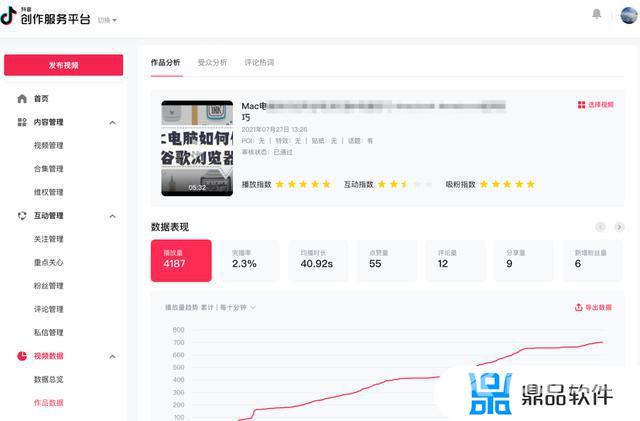Select the 分享量 9 card
Screen dimensions: 640x421
click(x=524, y=261)
